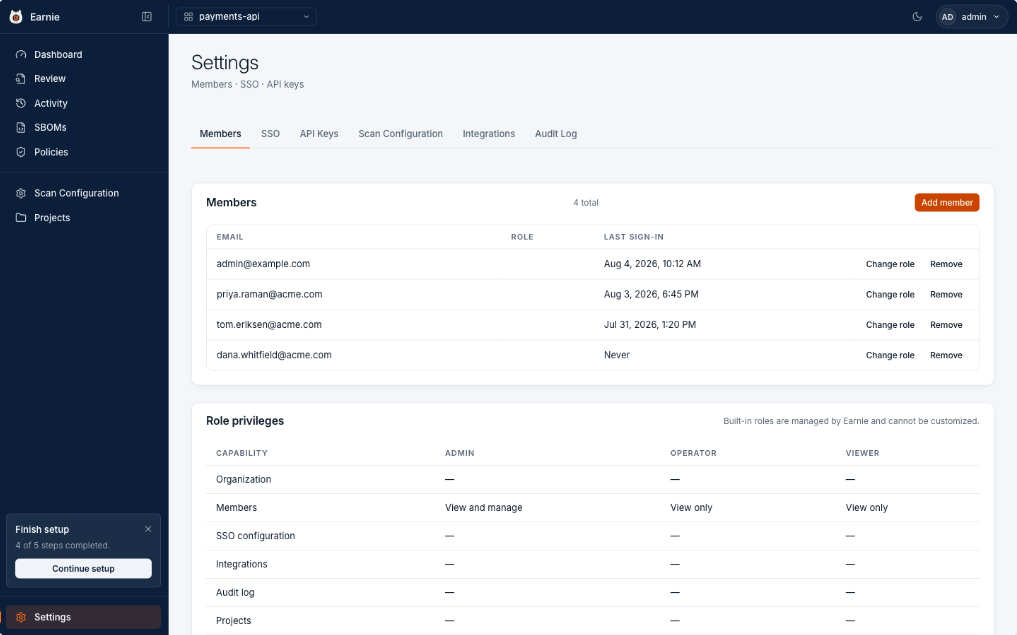Click the EMAIL column header

[230, 237]
